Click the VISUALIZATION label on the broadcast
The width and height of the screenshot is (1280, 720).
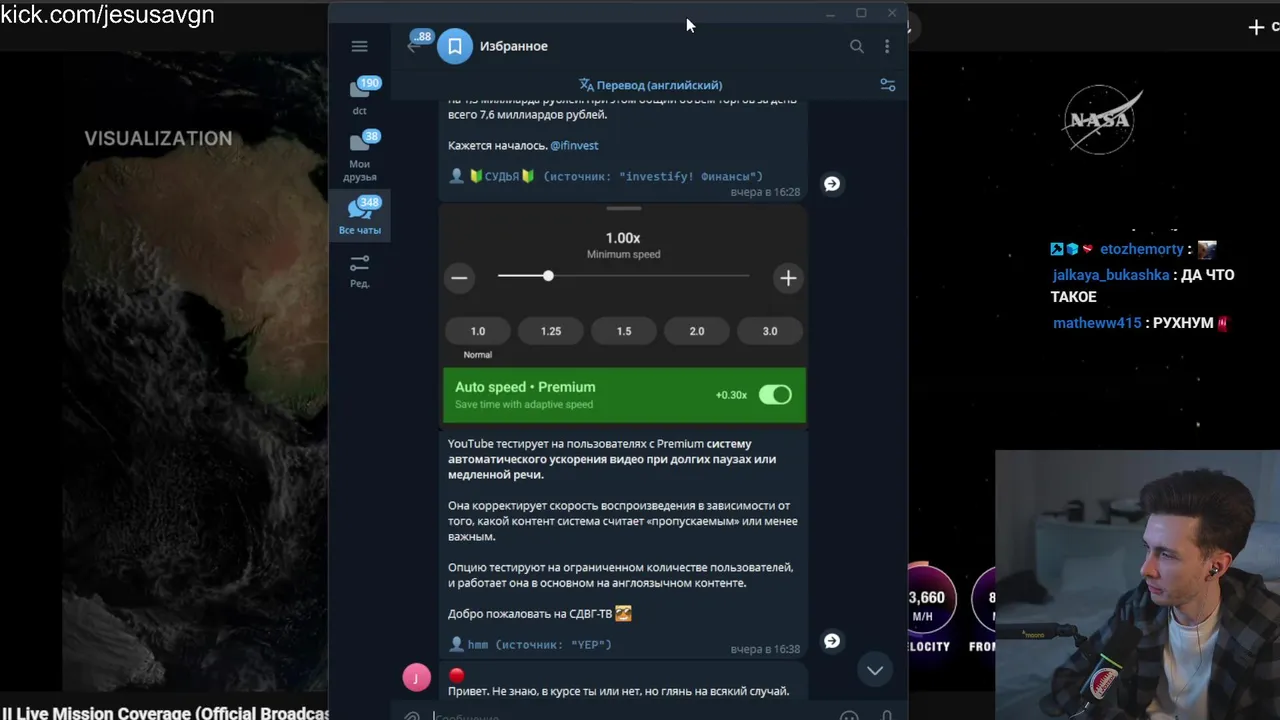tap(158, 139)
